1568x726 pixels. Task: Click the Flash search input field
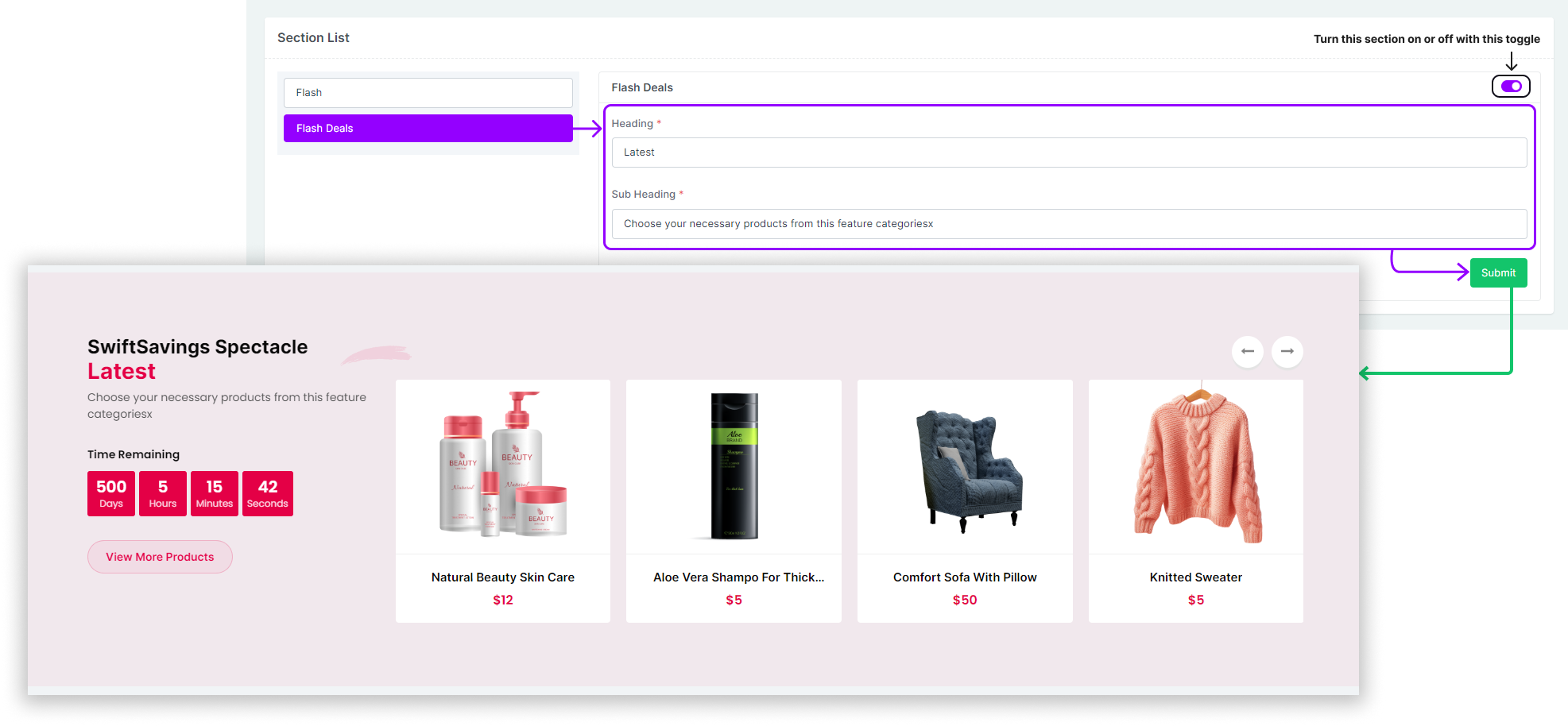(x=428, y=93)
